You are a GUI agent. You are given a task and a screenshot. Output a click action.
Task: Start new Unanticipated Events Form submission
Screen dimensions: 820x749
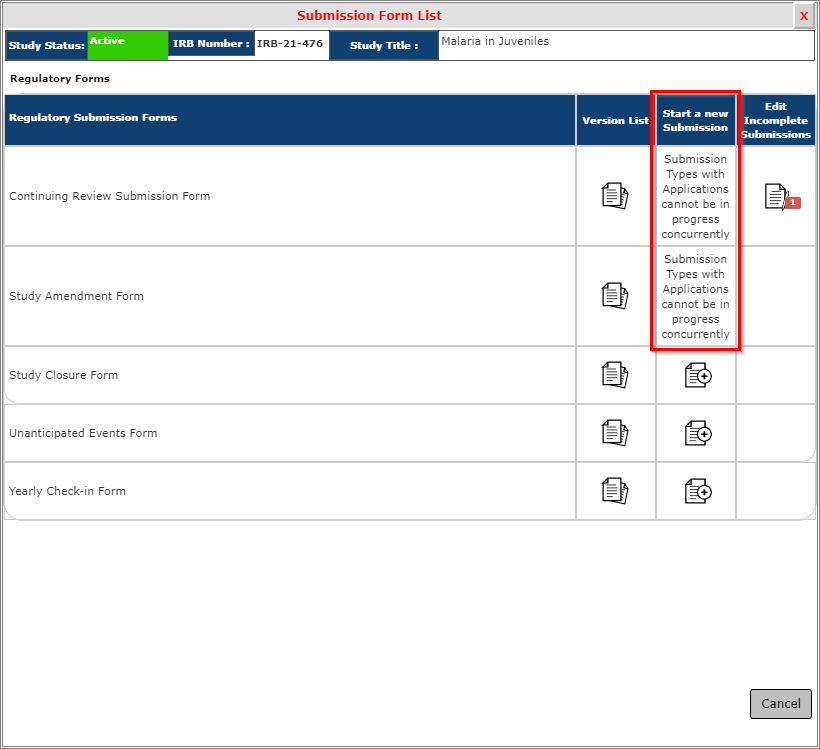(698, 433)
